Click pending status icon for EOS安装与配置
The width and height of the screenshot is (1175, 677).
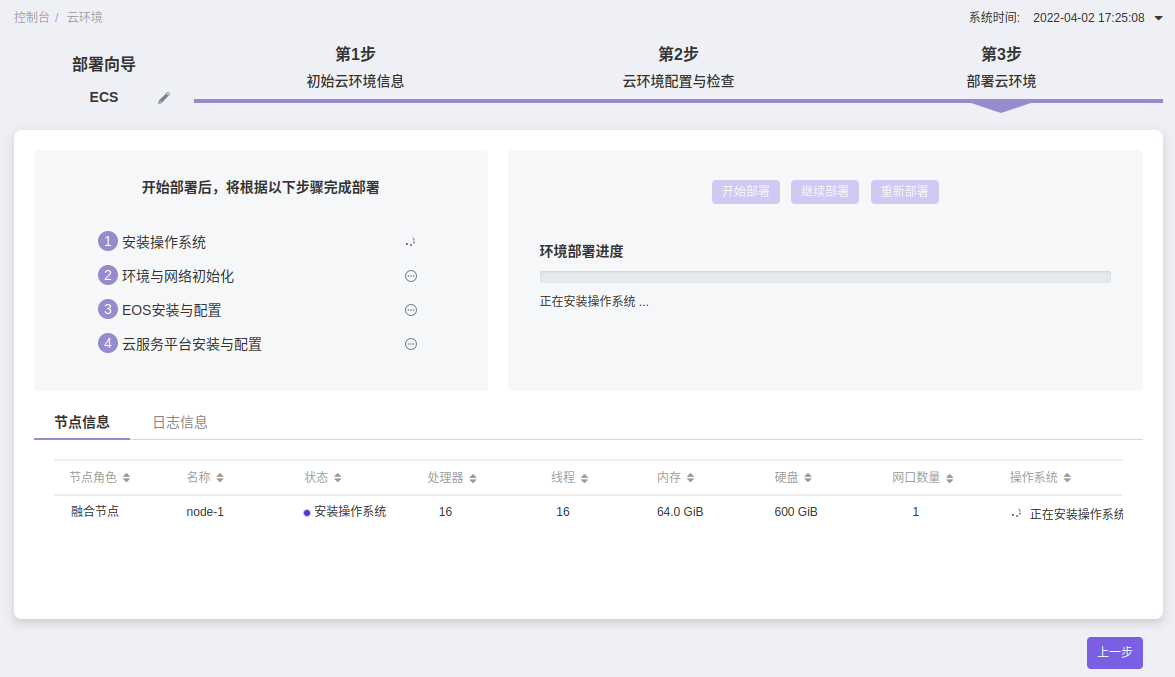(x=410, y=310)
